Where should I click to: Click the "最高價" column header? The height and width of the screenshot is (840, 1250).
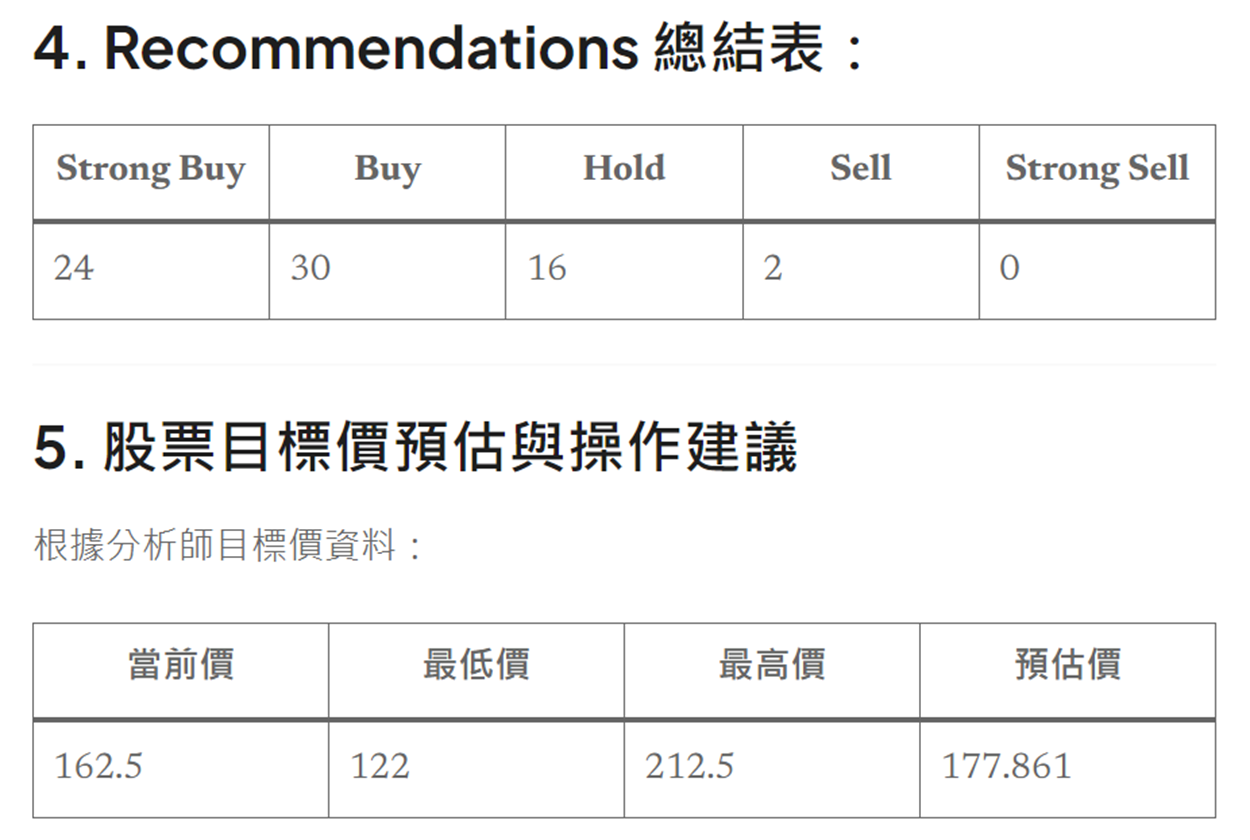[x=772, y=665]
